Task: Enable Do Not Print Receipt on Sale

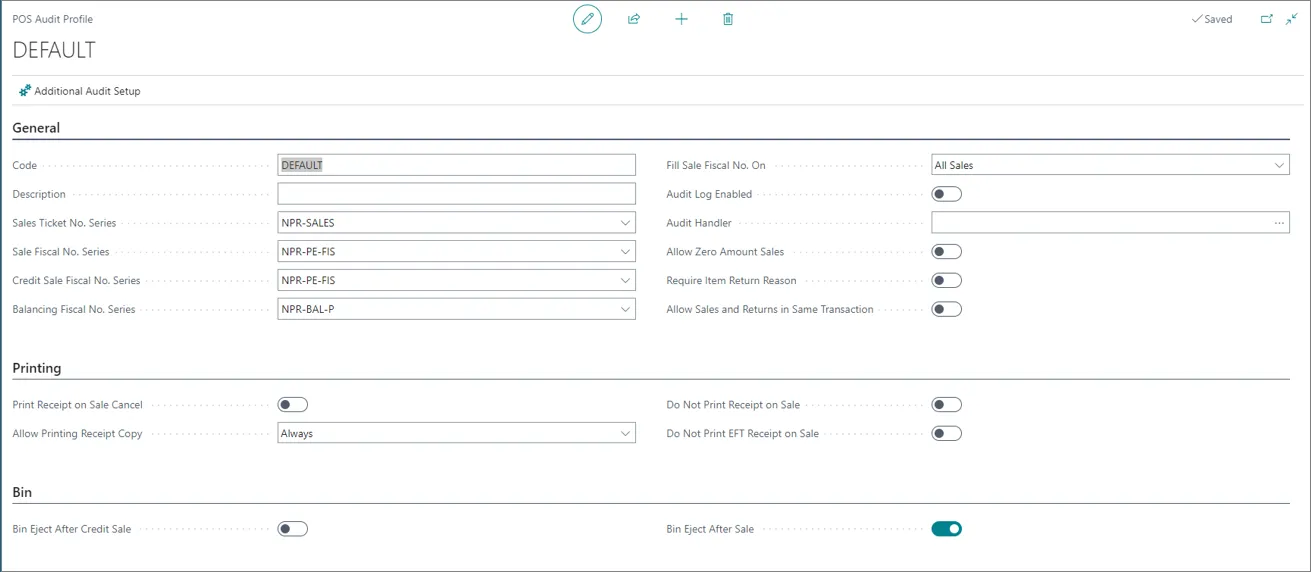Action: pyautogui.click(x=946, y=405)
